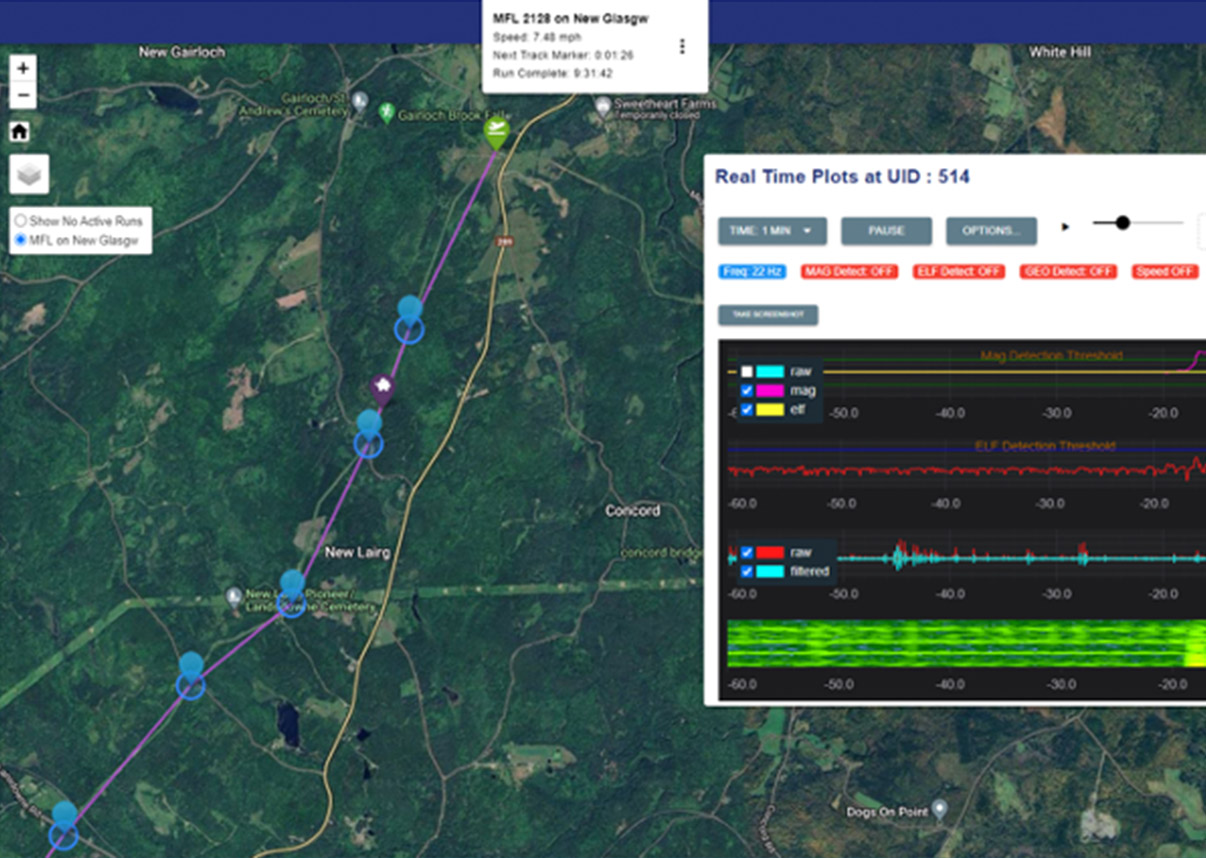The width and height of the screenshot is (1206, 858).
Task: Open the MFL 2128 popup kebab menu
Action: point(682,46)
